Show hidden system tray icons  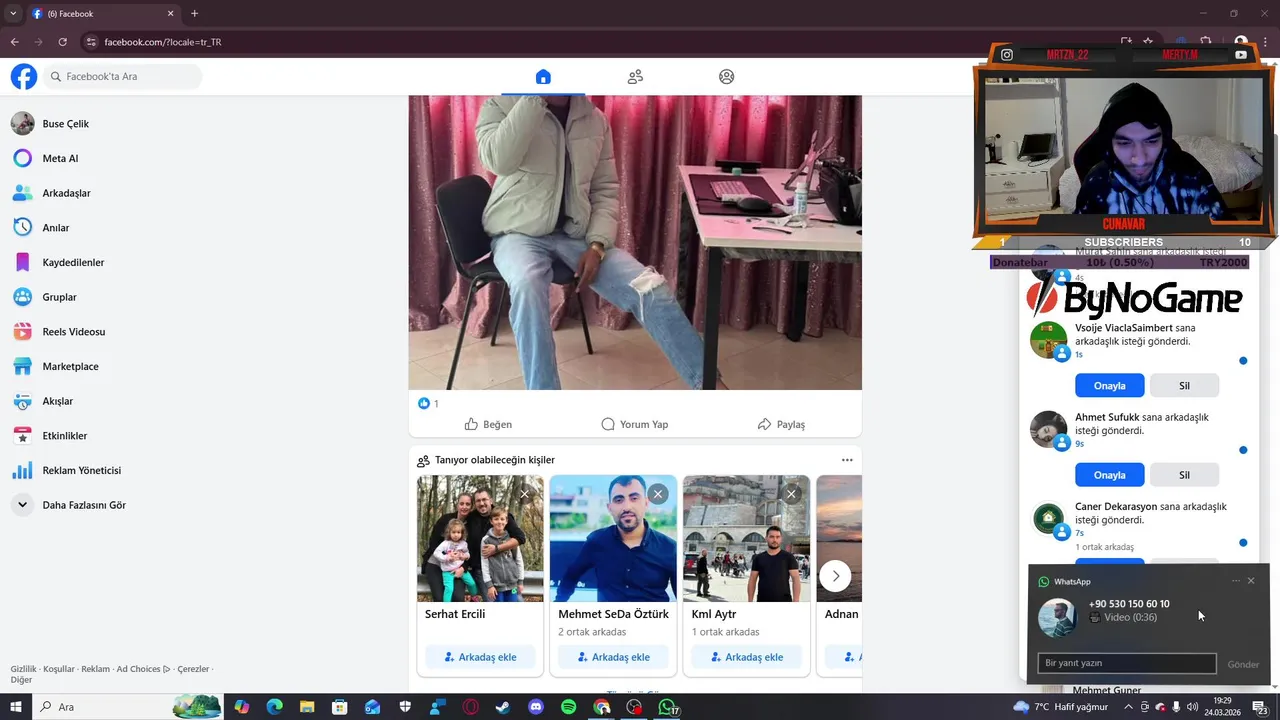1129,707
